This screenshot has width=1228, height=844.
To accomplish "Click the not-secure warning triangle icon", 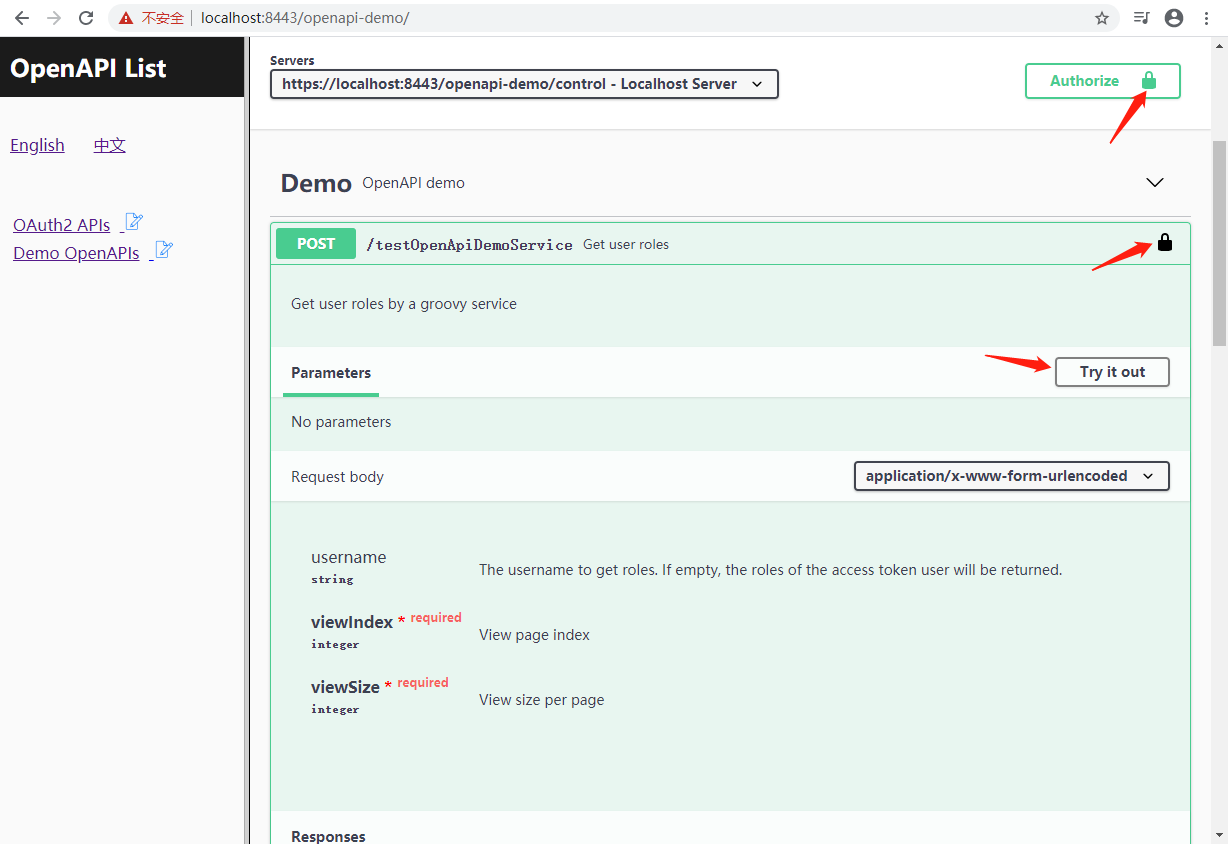I will click(x=126, y=18).
